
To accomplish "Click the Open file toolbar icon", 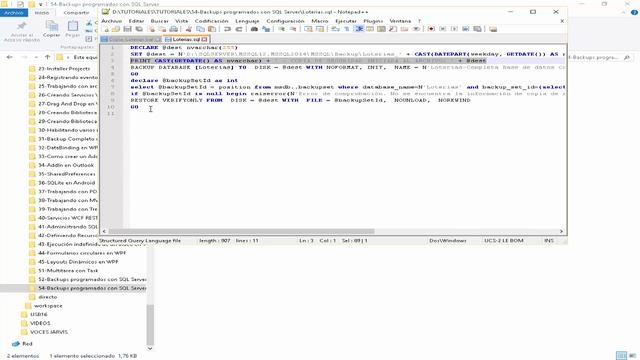I will (116, 29).
